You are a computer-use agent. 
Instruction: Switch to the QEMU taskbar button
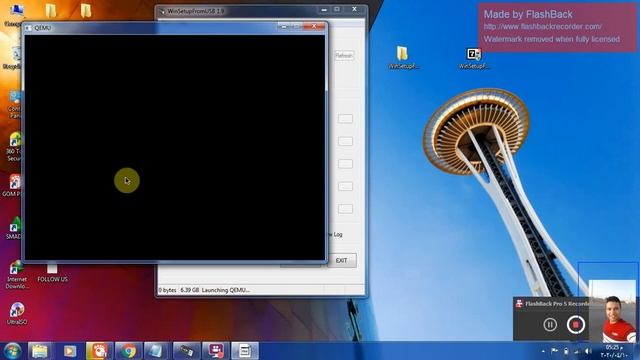pos(245,351)
